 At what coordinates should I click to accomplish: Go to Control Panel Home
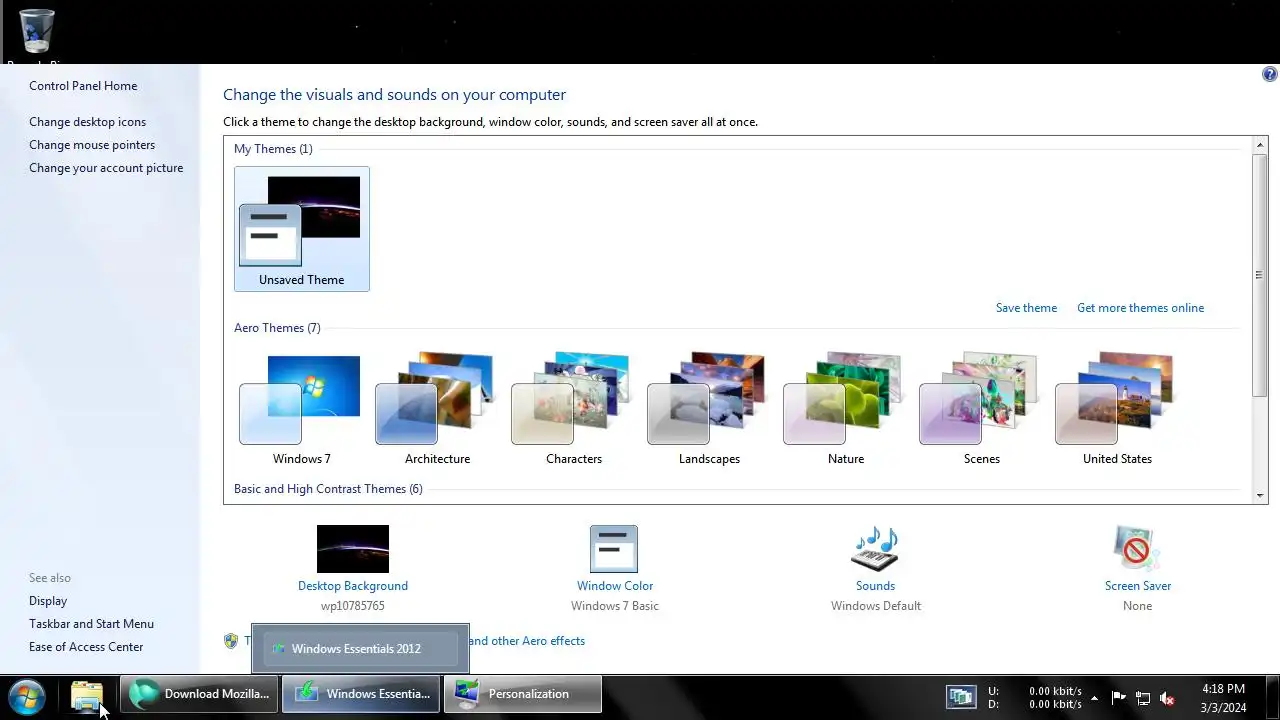pos(83,86)
